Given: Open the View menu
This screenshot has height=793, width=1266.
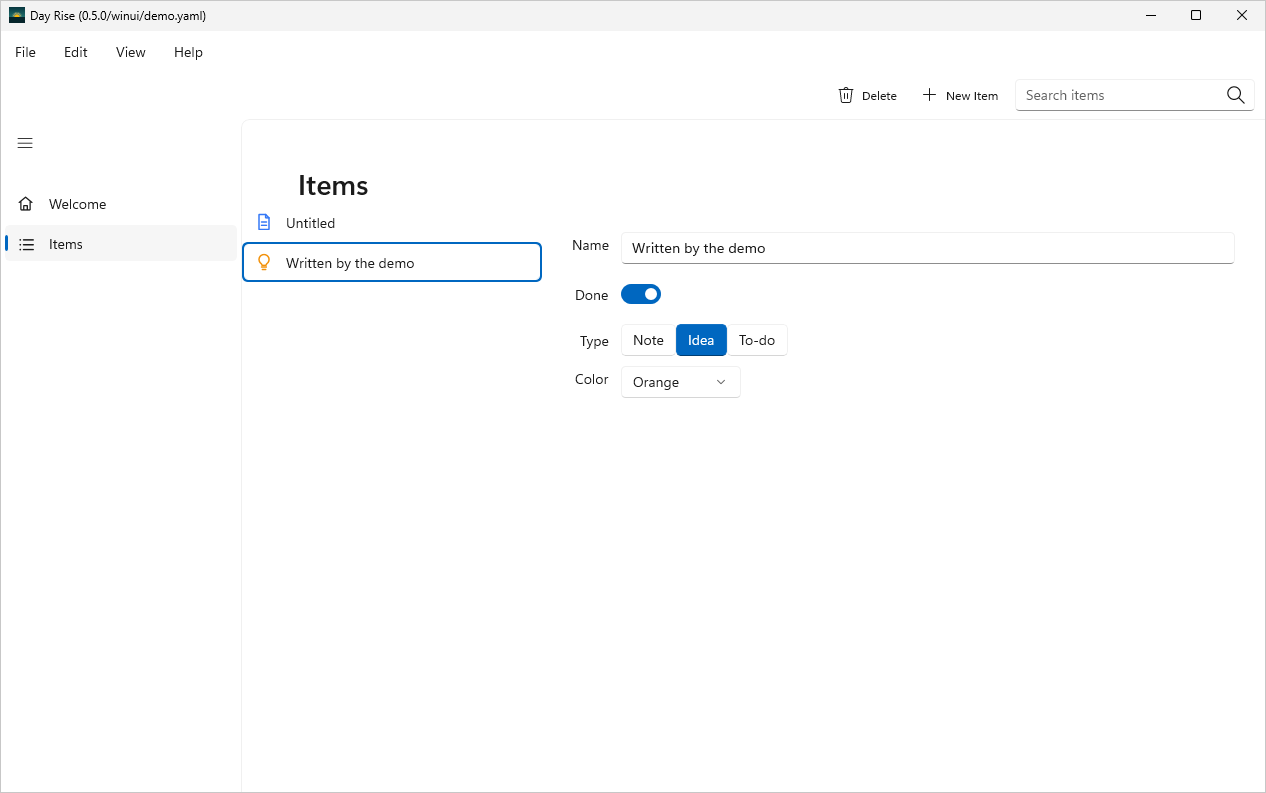Looking at the screenshot, I should coord(131,52).
